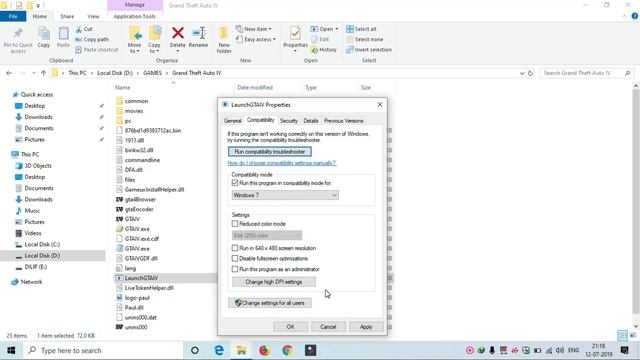Open the Details tab in Properties

[x=311, y=121]
